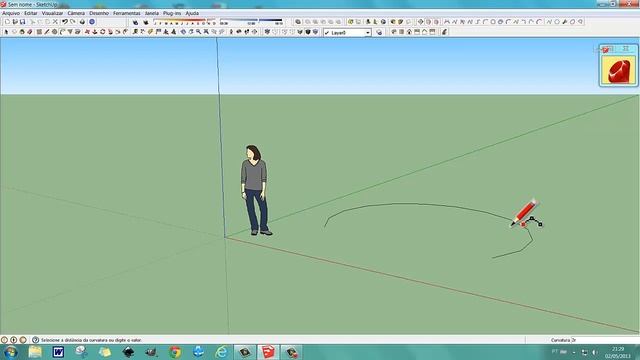This screenshot has width=640, height=360.
Task: Click the Undo arrow icon
Action: click(x=65, y=22)
